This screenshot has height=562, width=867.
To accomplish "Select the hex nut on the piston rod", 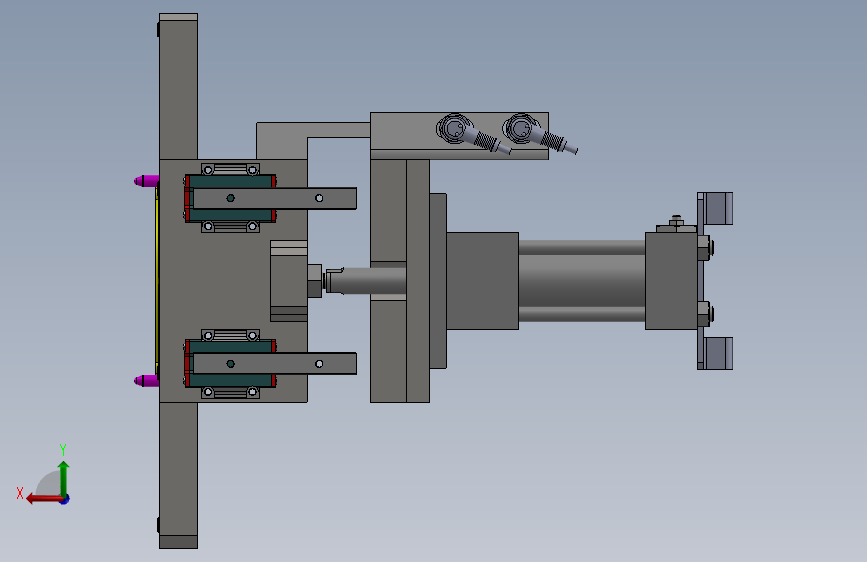I will (x=315, y=281).
